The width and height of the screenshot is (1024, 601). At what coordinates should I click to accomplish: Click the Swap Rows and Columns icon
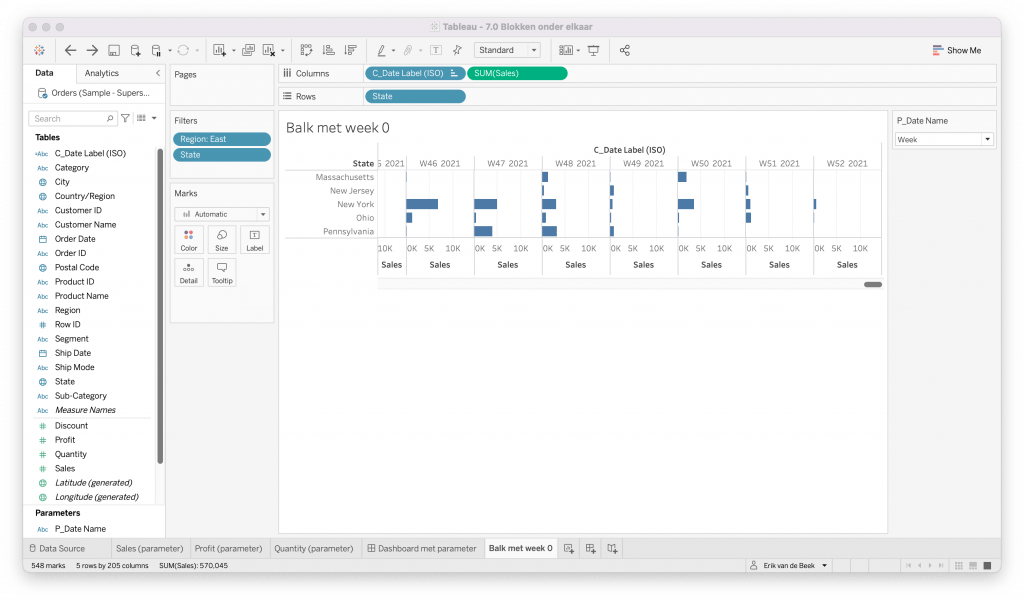pos(306,50)
